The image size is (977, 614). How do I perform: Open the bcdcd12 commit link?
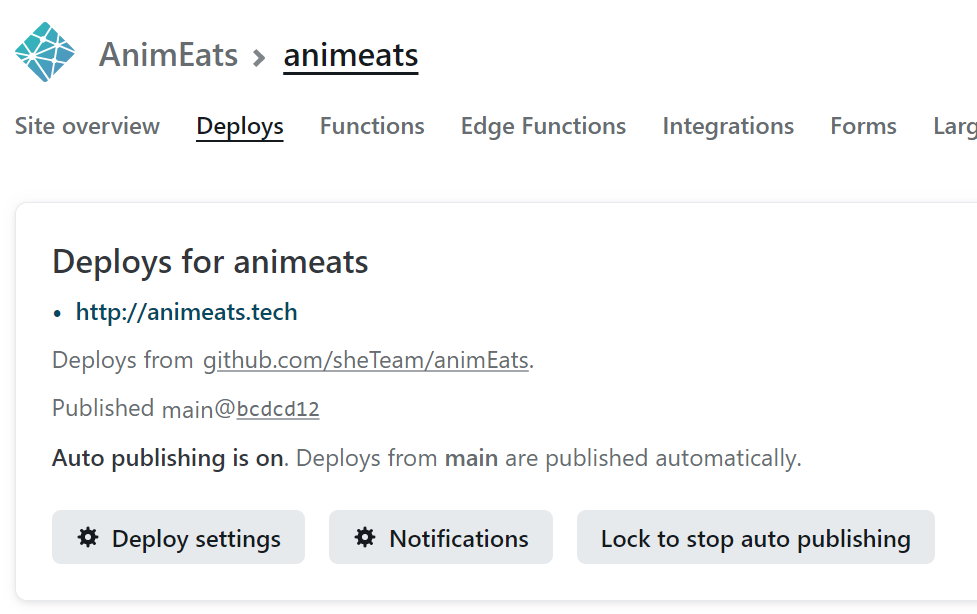coord(278,409)
